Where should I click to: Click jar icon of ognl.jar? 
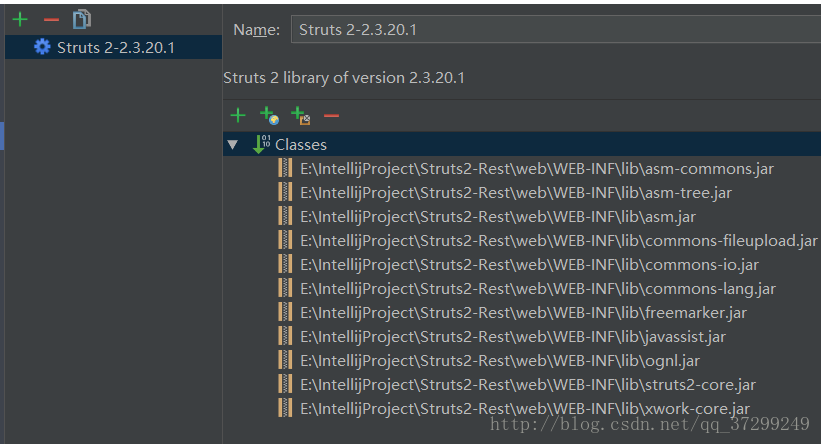click(285, 361)
